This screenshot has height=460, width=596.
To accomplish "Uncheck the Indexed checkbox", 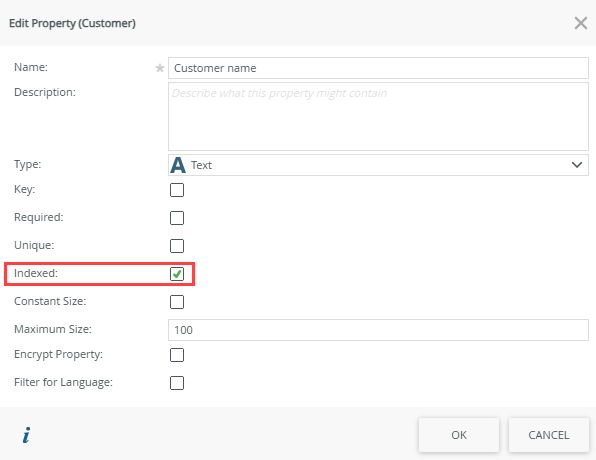I will [x=177, y=274].
